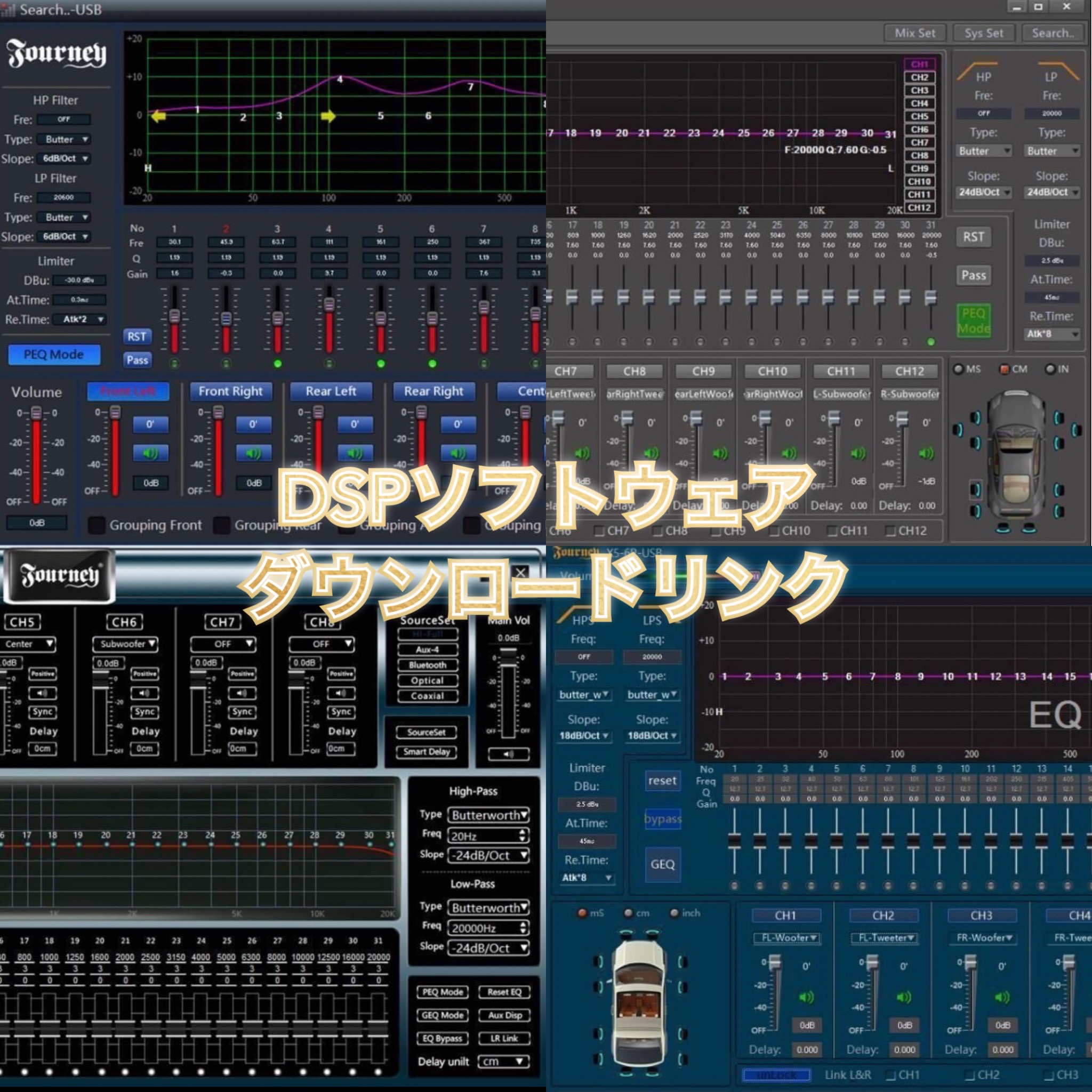Check CH12 link checkbox in gray window
This screenshot has width=1092, height=1092.
pyautogui.click(x=891, y=531)
